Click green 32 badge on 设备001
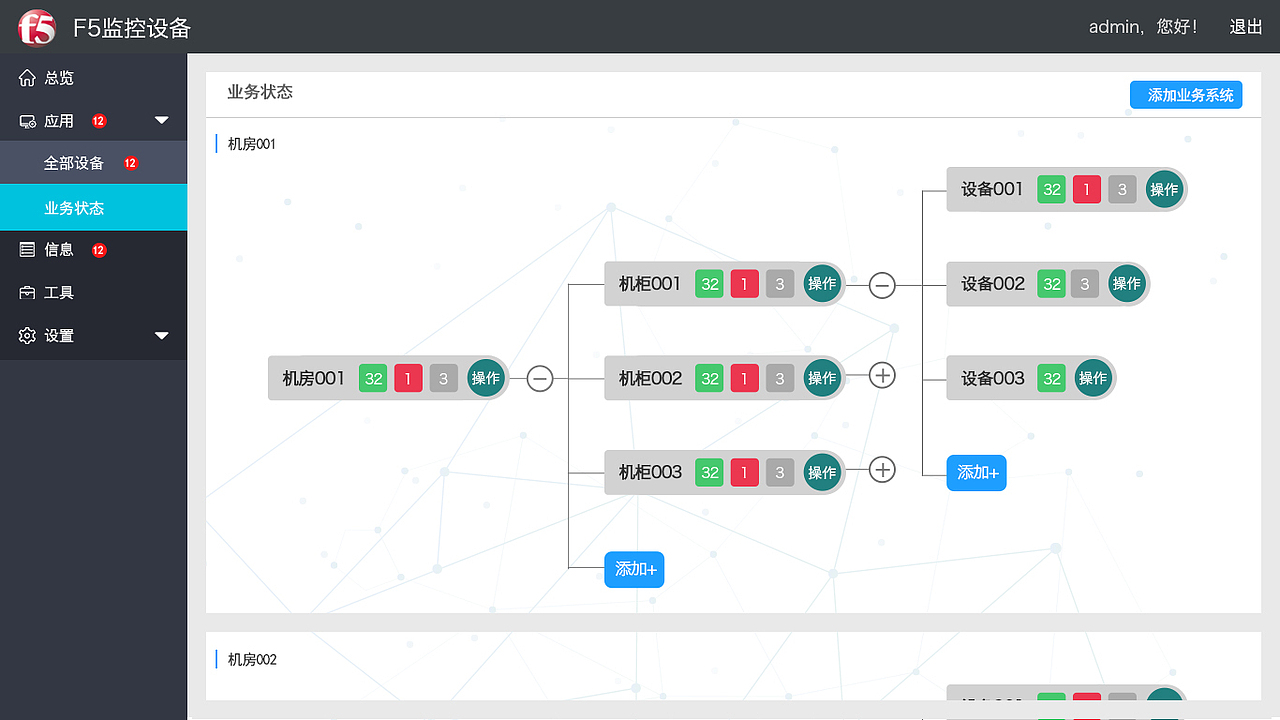This screenshot has height=720, width=1280. coord(1052,189)
